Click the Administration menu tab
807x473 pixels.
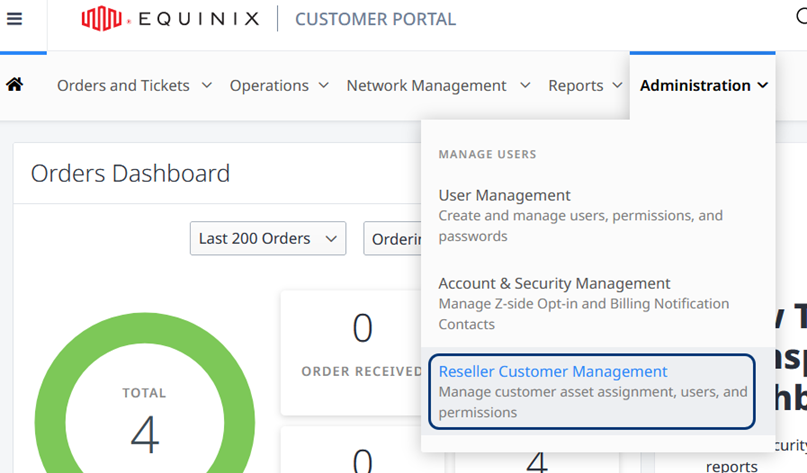[x=703, y=85]
